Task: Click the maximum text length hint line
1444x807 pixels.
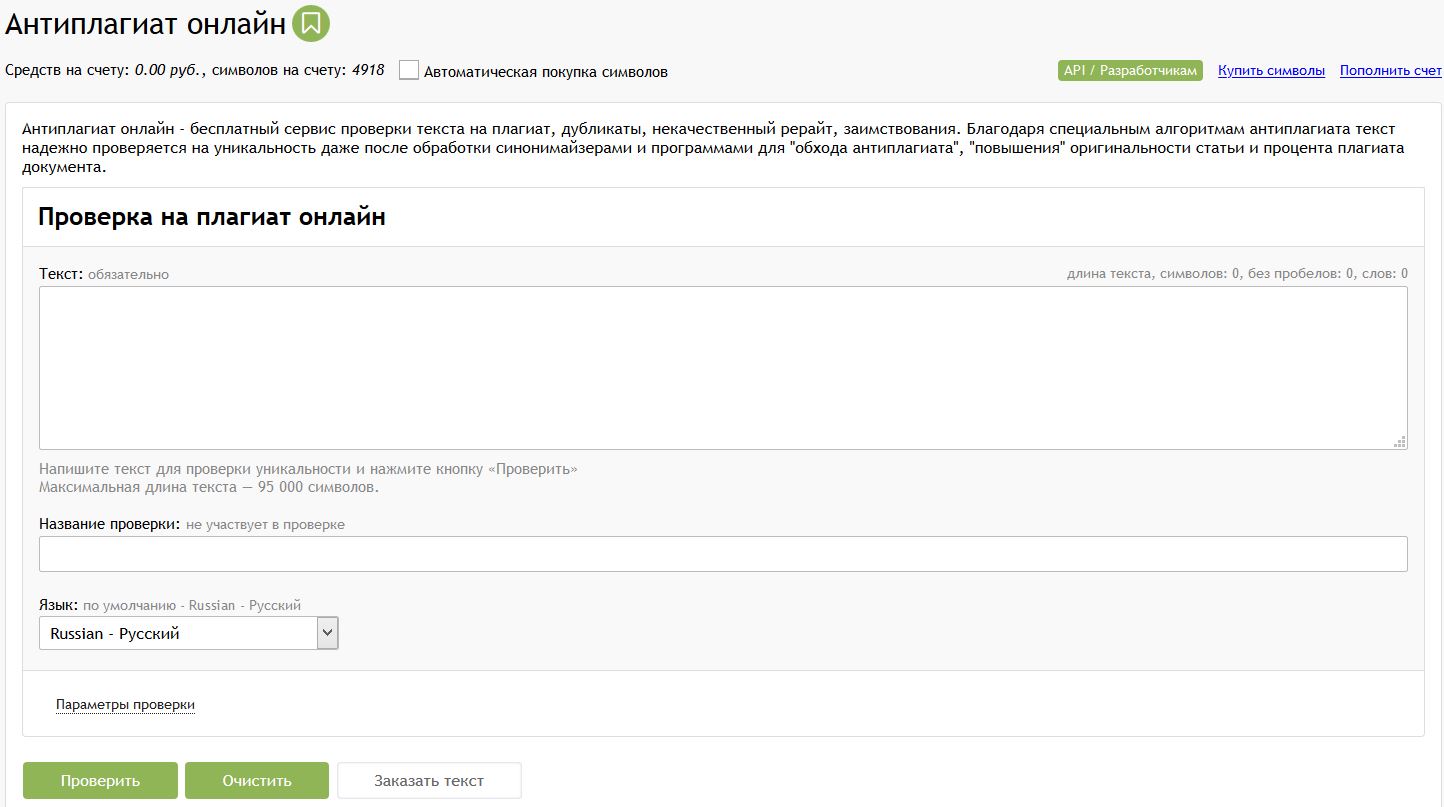Action: point(209,488)
